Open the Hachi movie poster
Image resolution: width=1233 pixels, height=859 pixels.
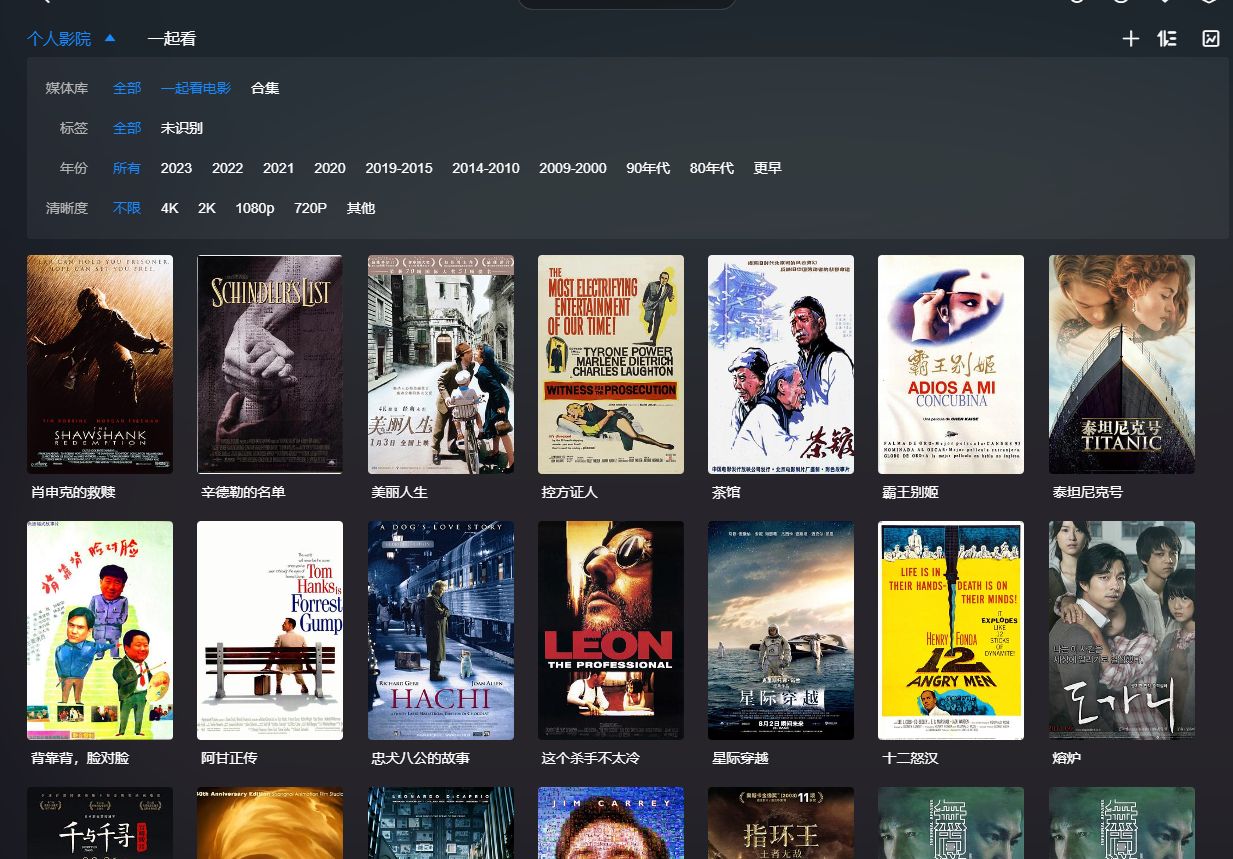pyautogui.click(x=441, y=630)
